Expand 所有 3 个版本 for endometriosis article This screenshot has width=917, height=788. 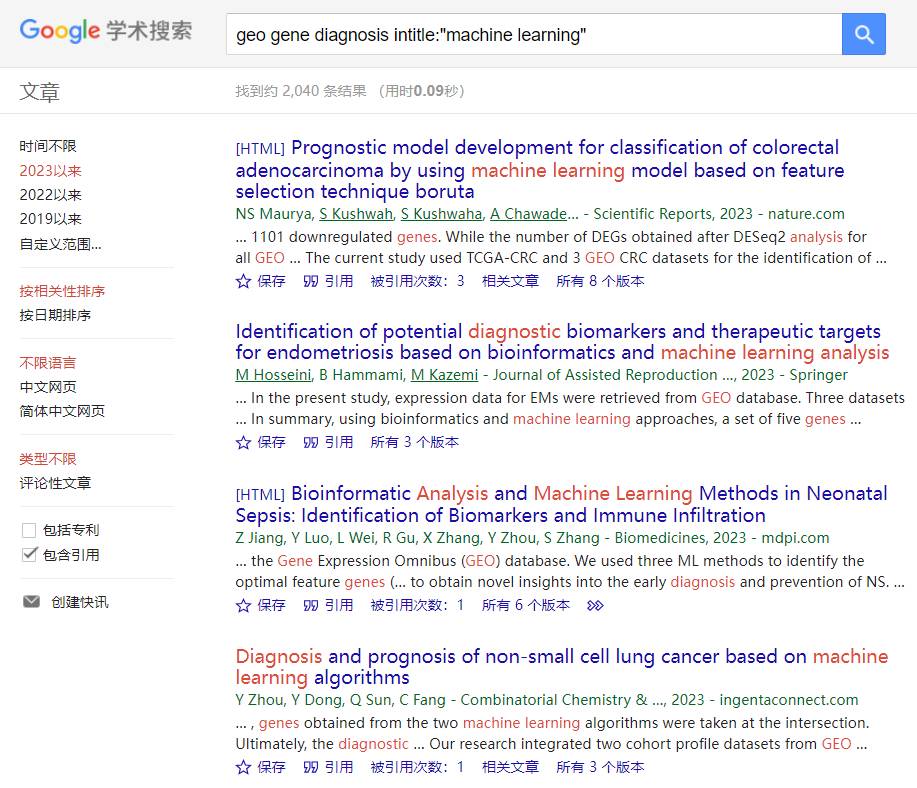[414, 442]
